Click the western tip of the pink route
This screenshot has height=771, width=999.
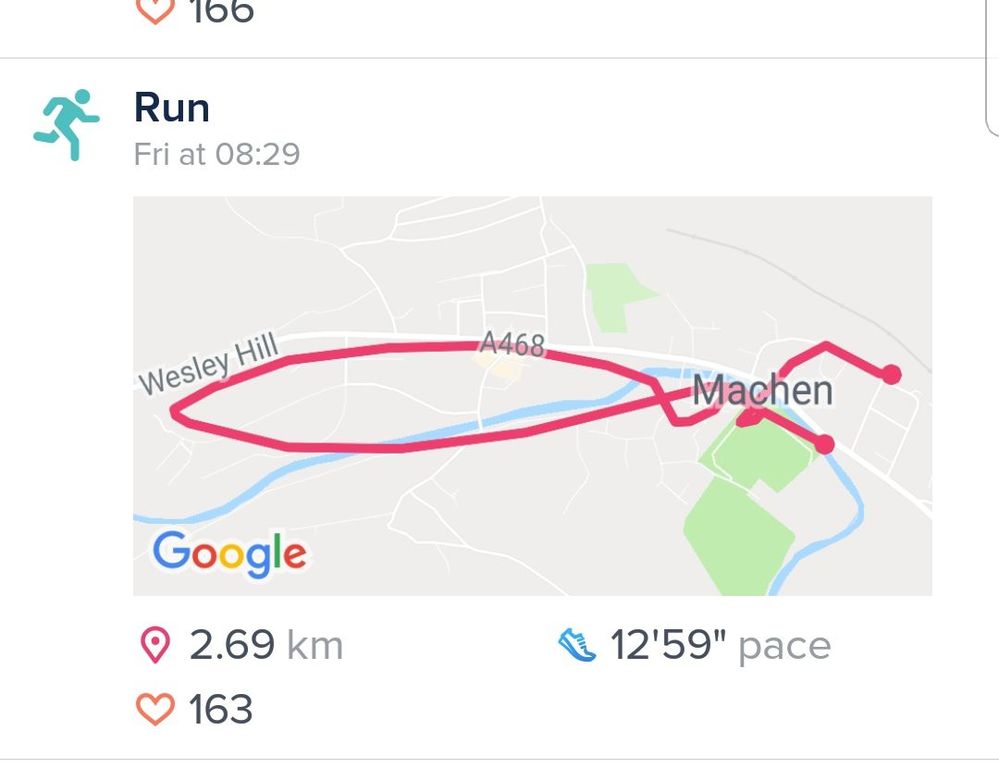click(175, 411)
